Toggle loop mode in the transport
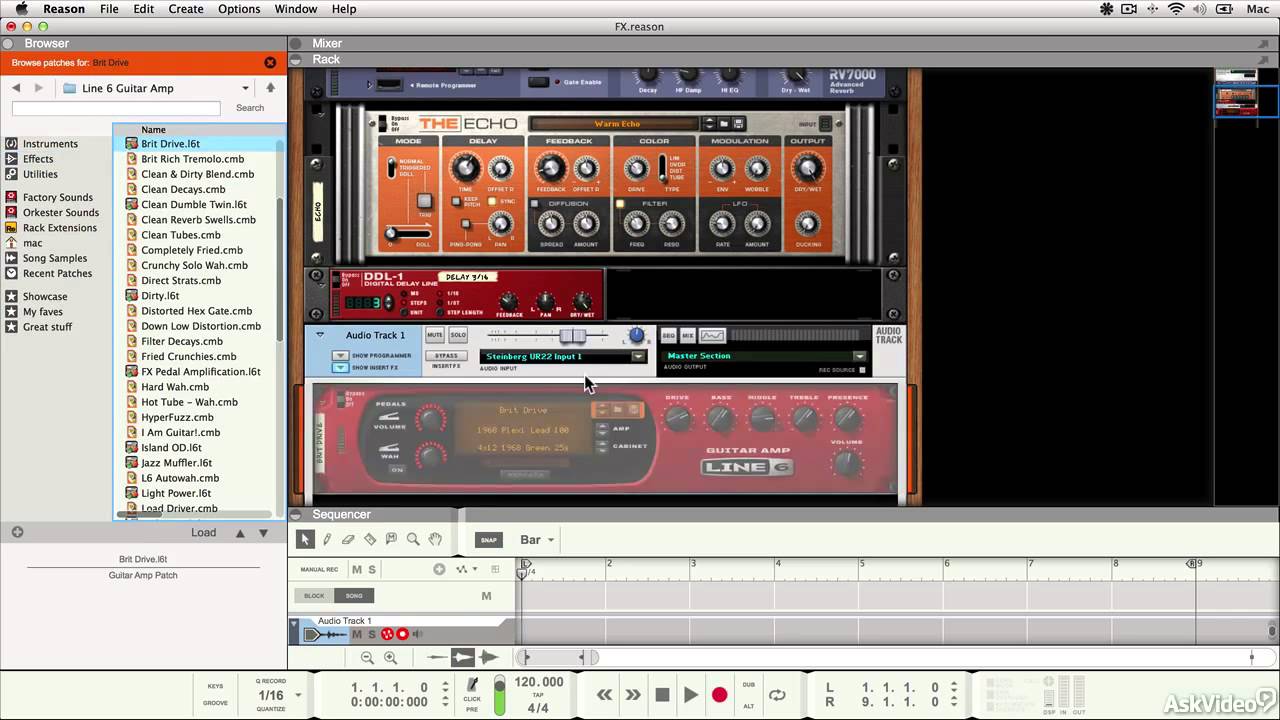The height and width of the screenshot is (720, 1280). pos(777,694)
